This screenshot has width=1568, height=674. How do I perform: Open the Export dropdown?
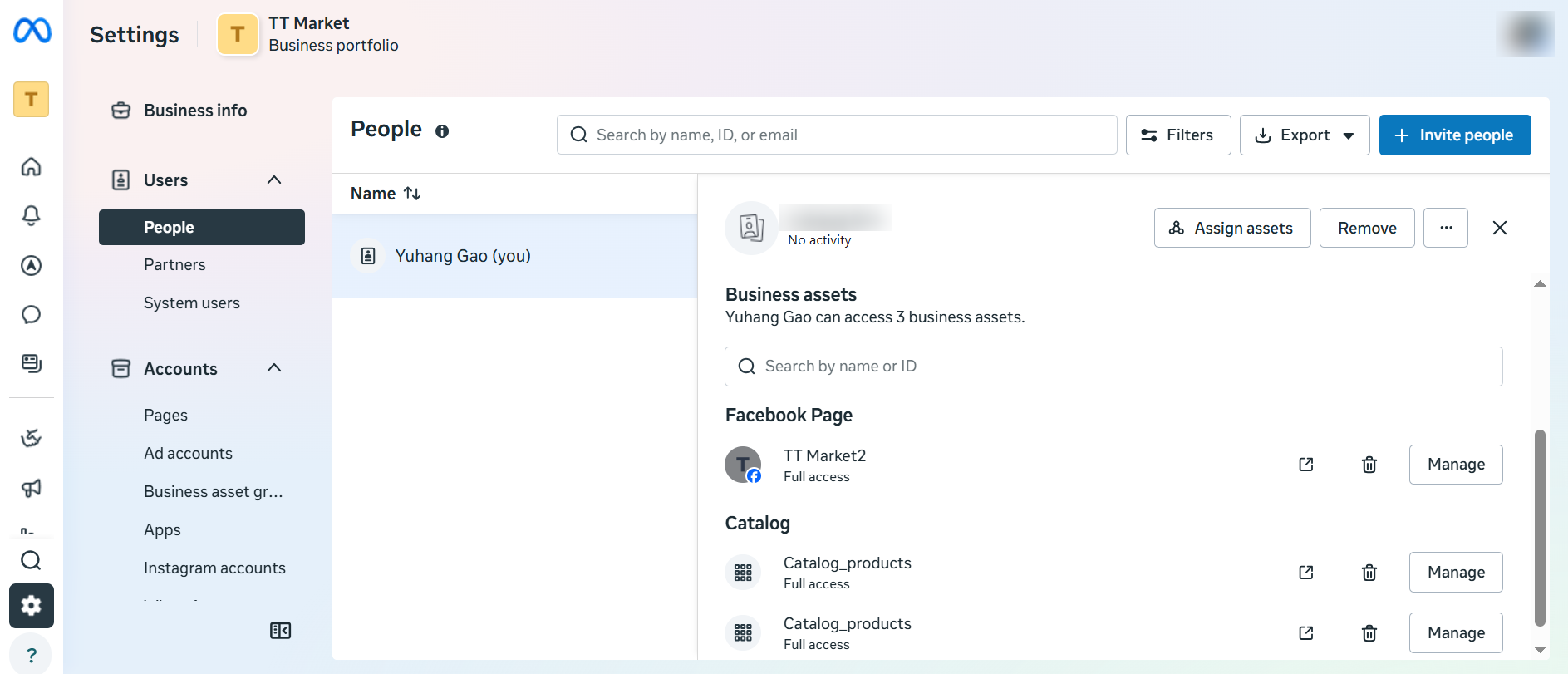click(1305, 135)
